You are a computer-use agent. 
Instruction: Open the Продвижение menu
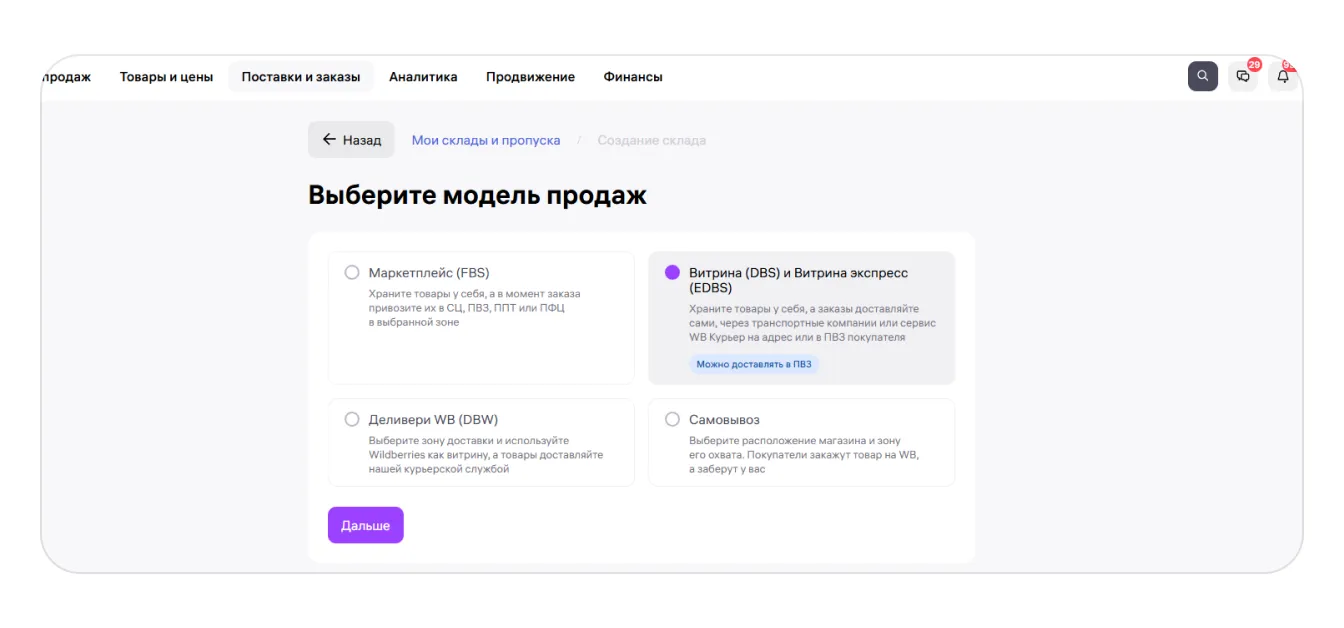click(x=530, y=77)
